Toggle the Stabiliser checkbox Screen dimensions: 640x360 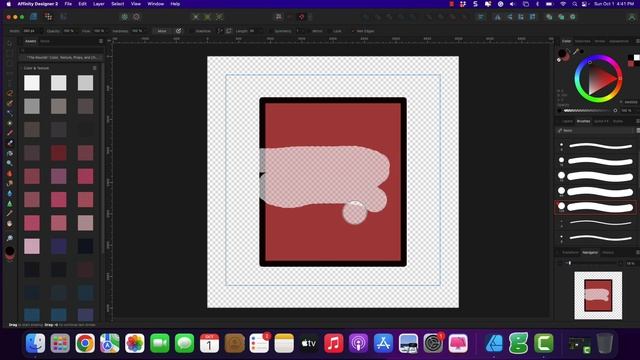[192, 31]
